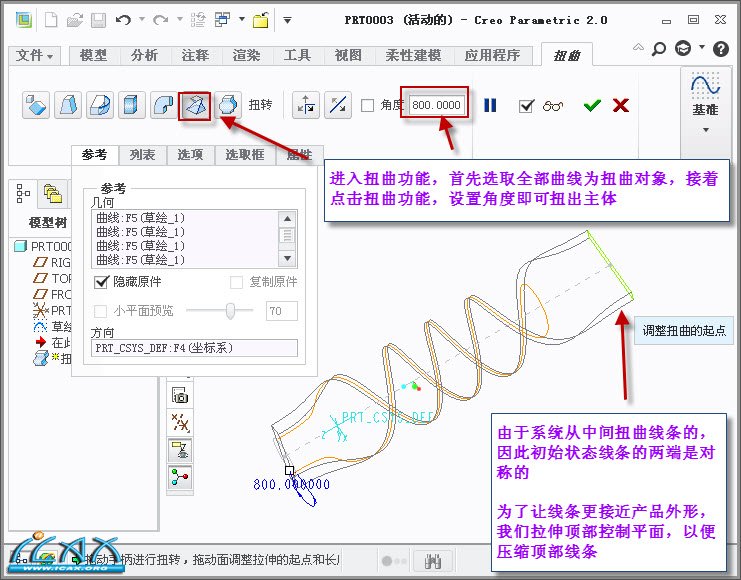Screen dimensions: 741x580
Task: Expand the 基准 datum dropdown
Action: click(x=706, y=130)
